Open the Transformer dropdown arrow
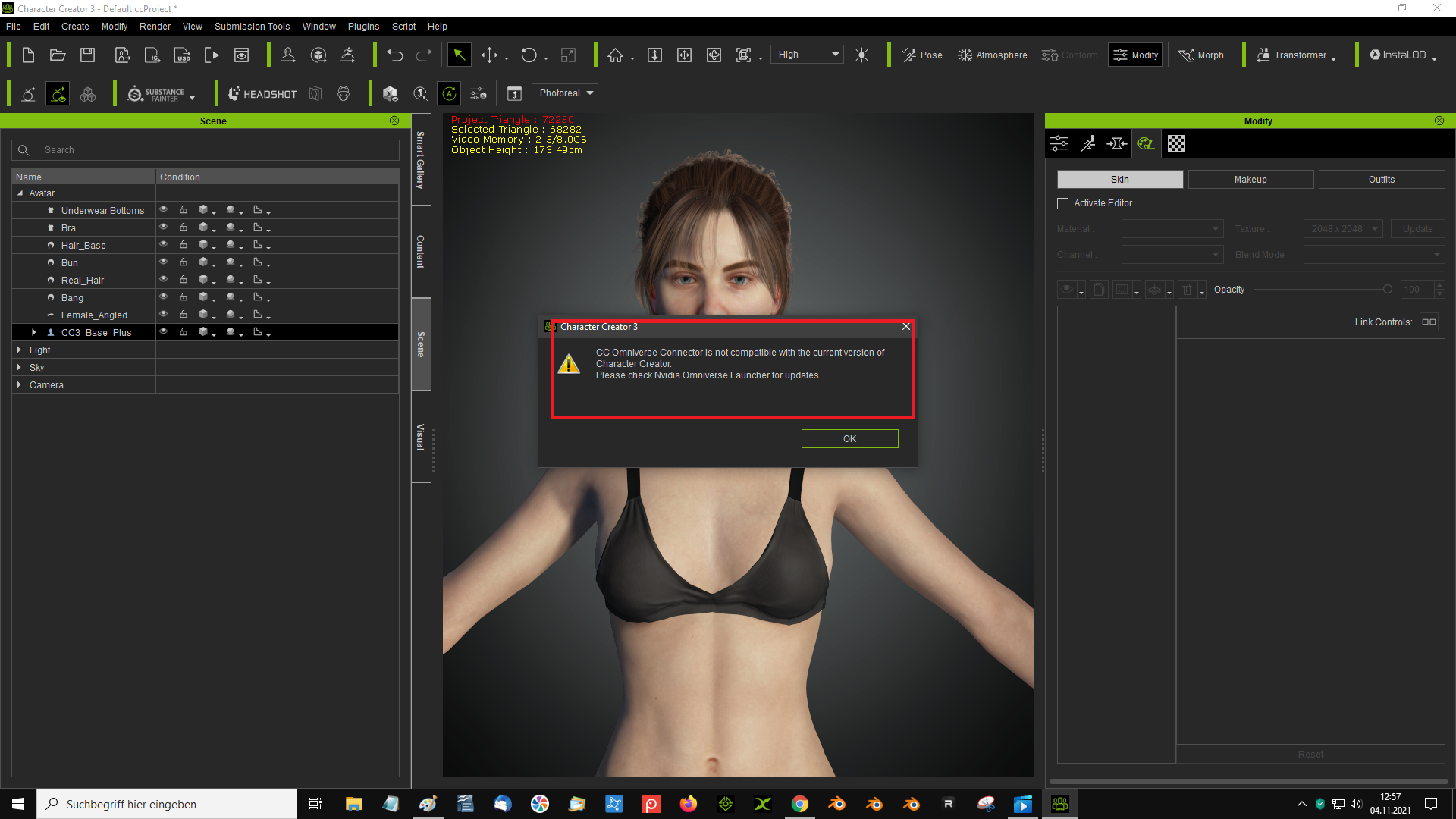This screenshot has height=819, width=1456. click(x=1333, y=58)
